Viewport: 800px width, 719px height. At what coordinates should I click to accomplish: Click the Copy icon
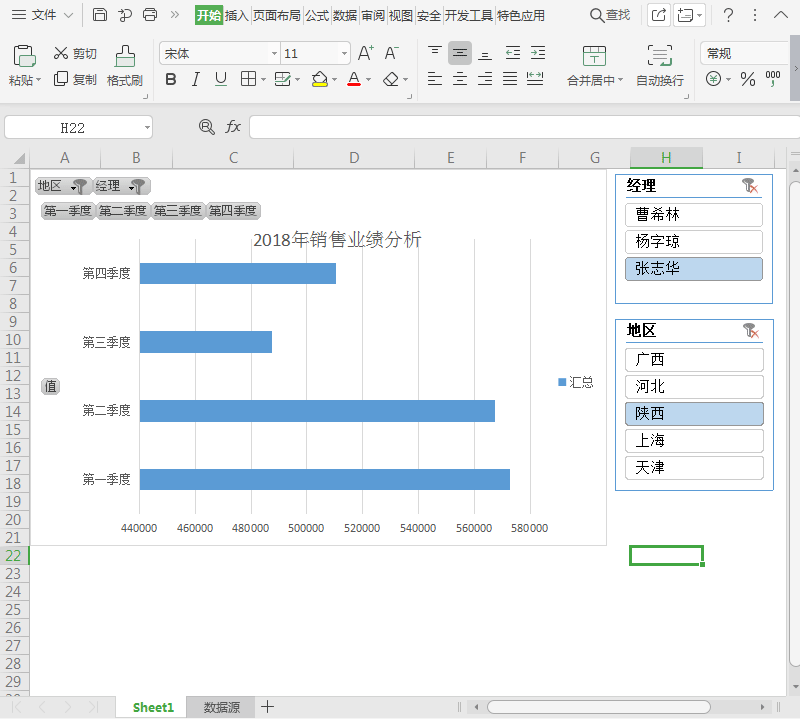[61, 79]
